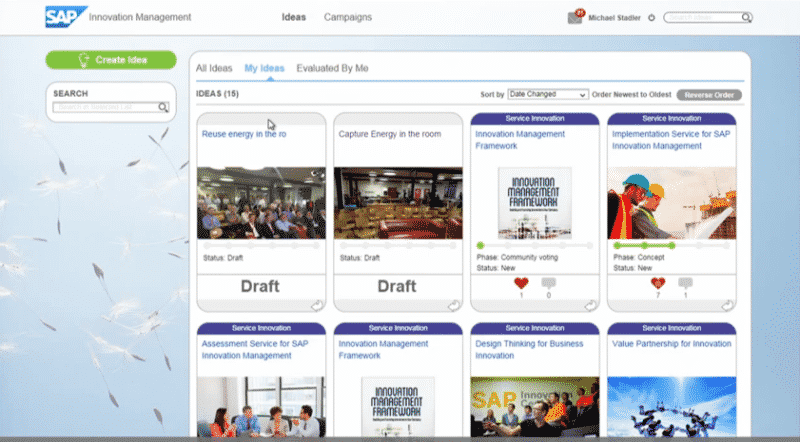Click flip arrow on Reuse energy card
Screen dimensions: 800x442
click(x=316, y=305)
